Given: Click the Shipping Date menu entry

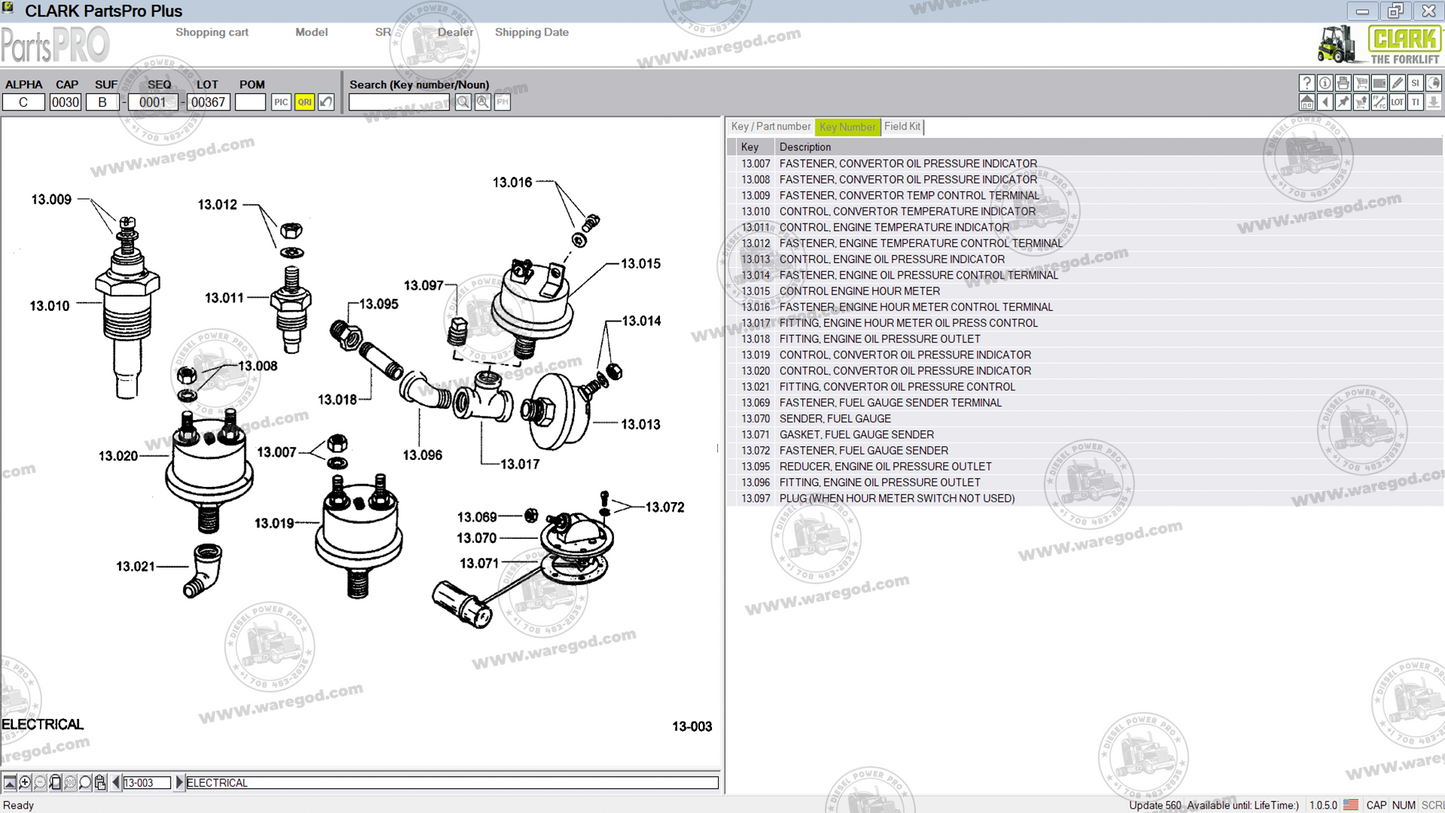Looking at the screenshot, I should click(531, 32).
